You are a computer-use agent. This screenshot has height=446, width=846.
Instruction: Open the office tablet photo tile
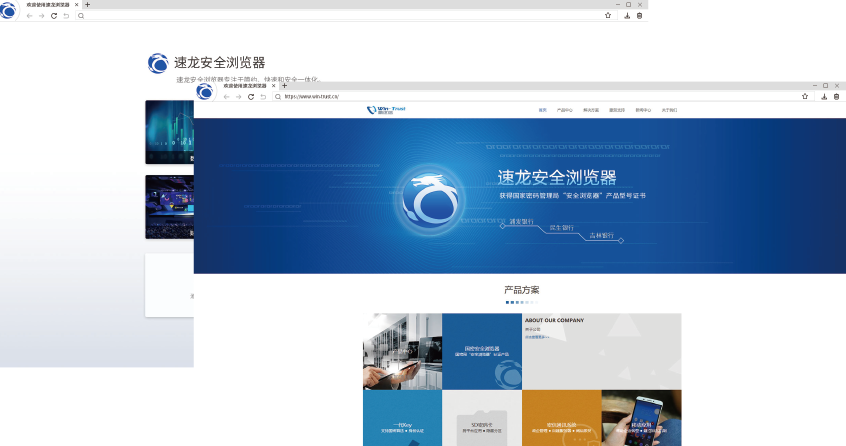tap(402, 352)
